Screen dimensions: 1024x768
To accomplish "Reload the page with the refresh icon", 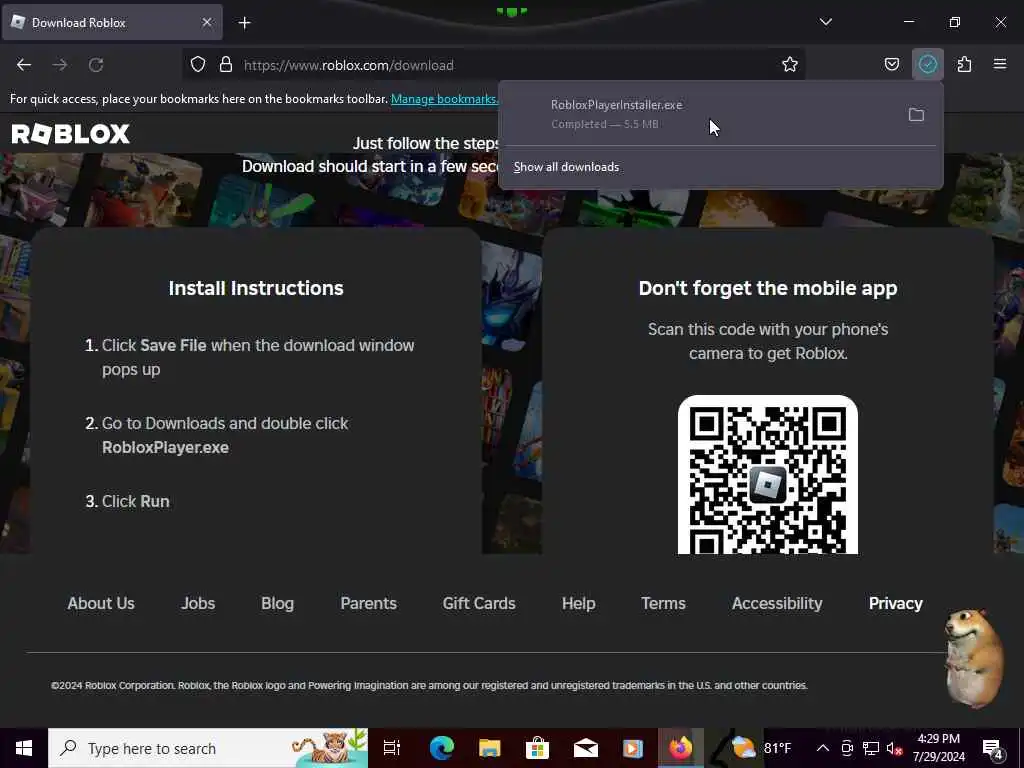I will point(96,65).
